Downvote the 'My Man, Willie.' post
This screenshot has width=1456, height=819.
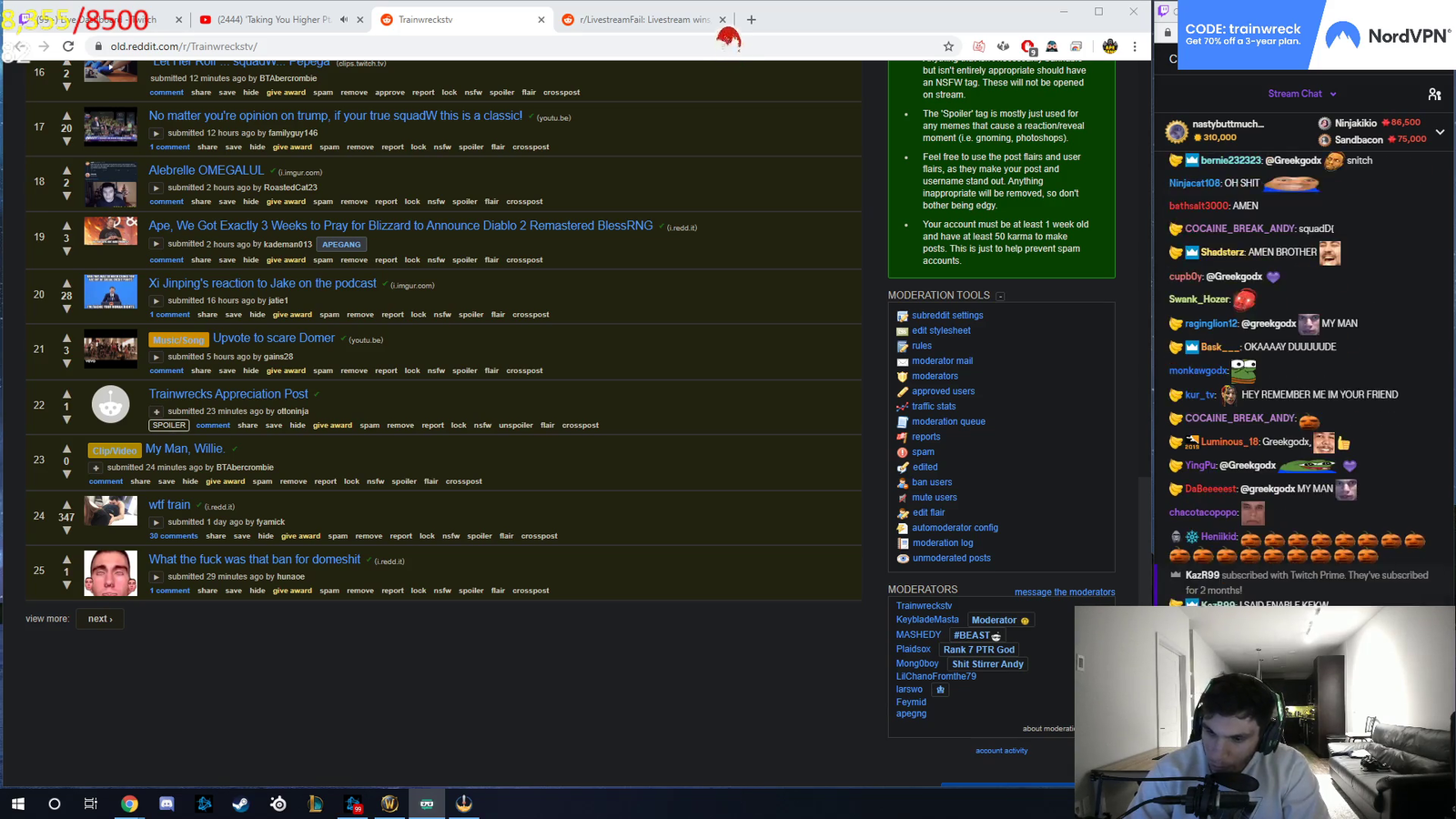66,474
